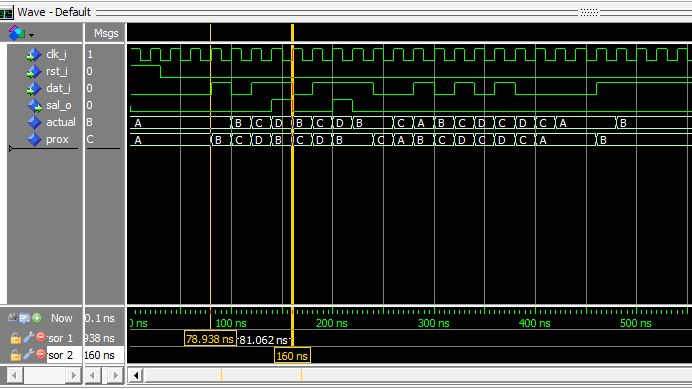Click the dotted undock grip on title bar
692x389 pixels.
[x=589, y=12]
